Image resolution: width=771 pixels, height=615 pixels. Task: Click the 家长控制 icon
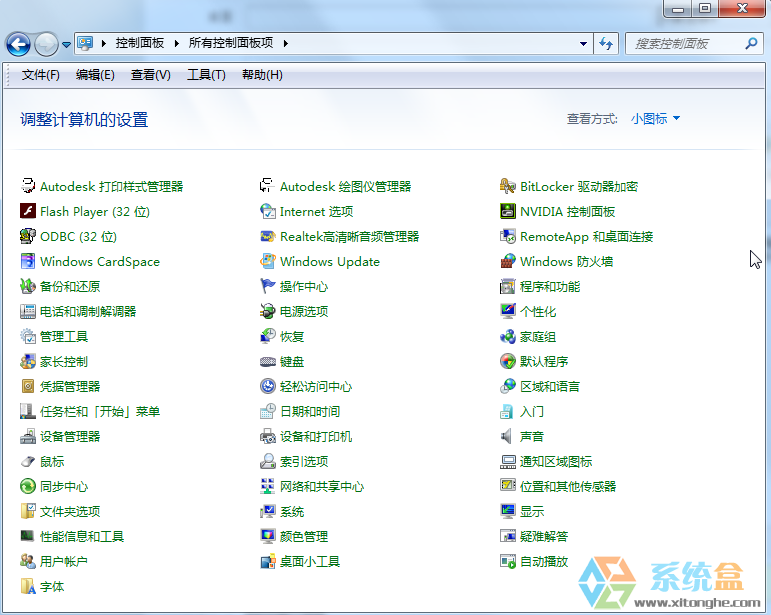(x=28, y=361)
